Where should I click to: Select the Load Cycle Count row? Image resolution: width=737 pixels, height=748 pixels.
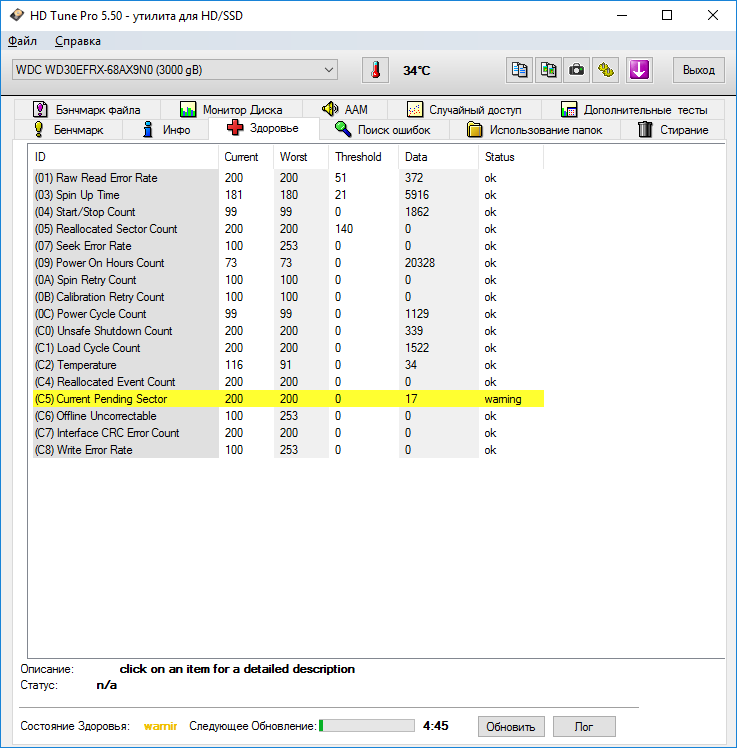288,348
